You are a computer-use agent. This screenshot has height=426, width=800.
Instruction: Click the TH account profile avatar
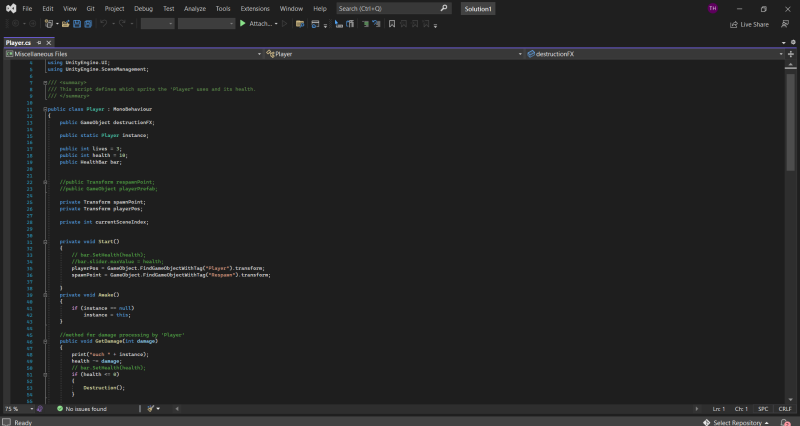pyautogui.click(x=712, y=8)
